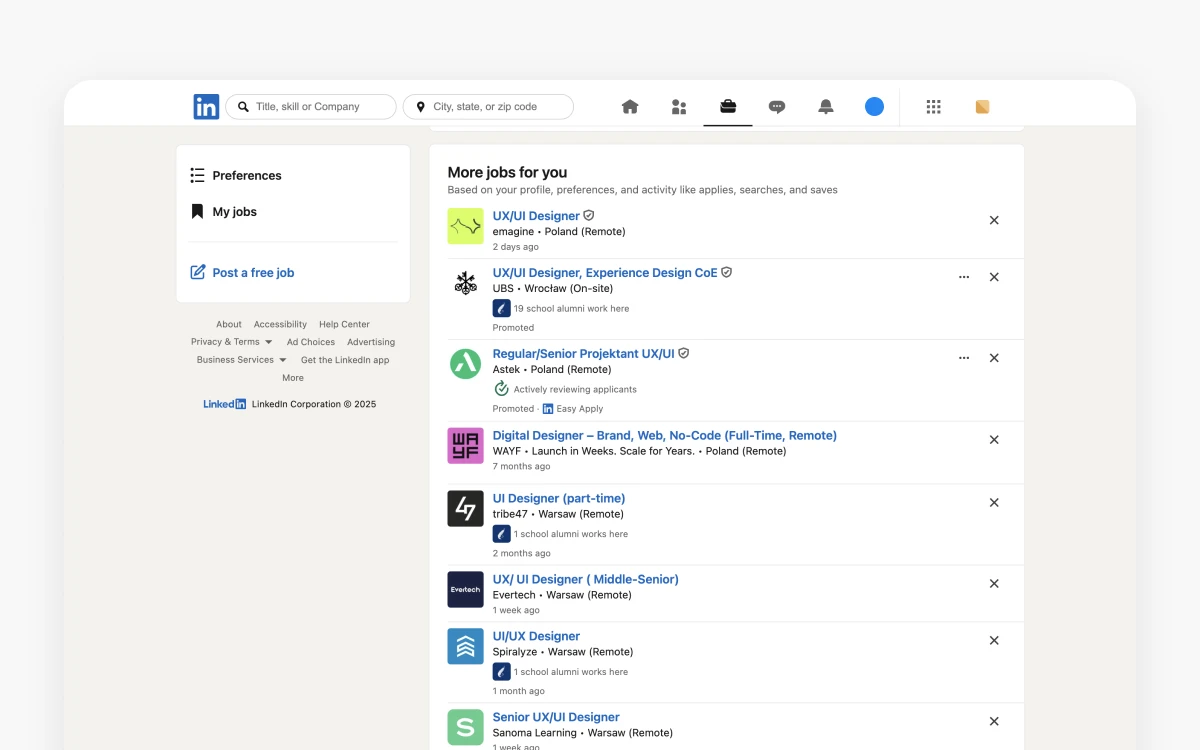Dismiss the WAYF Digital Designer job
The width and height of the screenshot is (1200, 750).
click(994, 440)
